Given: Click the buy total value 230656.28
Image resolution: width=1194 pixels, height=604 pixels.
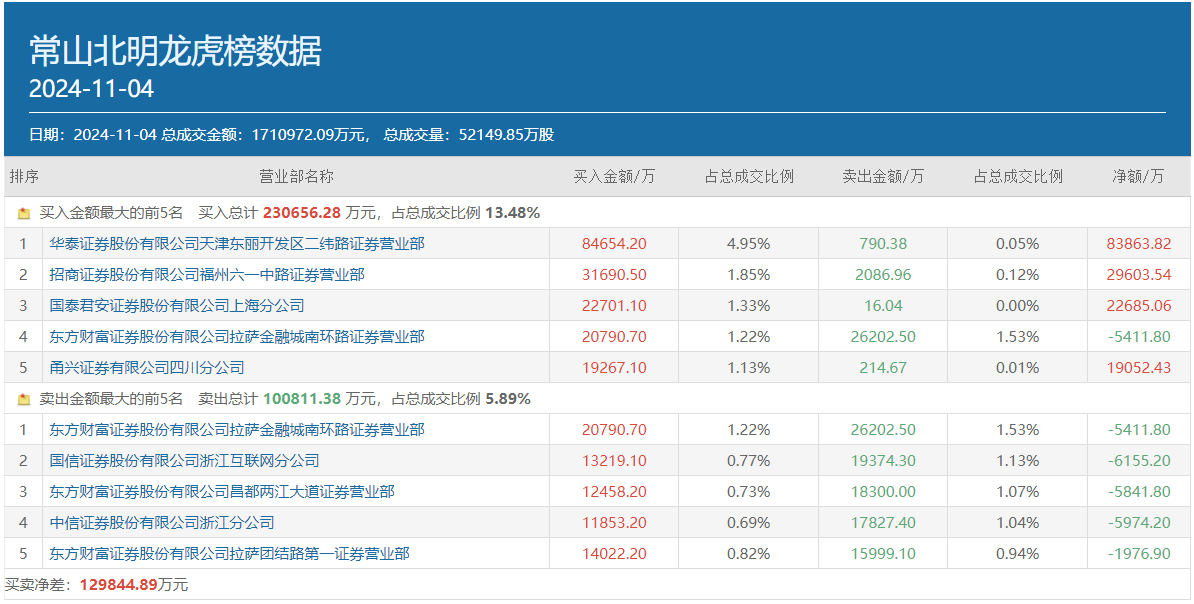Looking at the screenshot, I should 302,213.
